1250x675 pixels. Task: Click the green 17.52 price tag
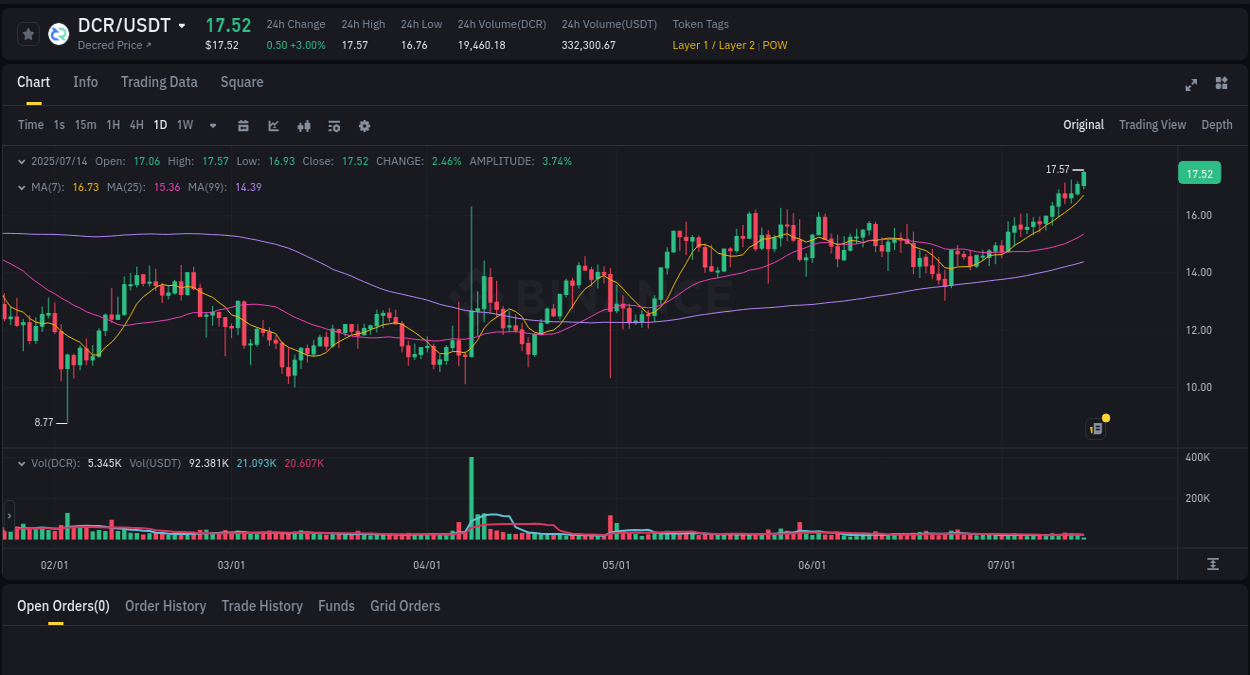pyautogui.click(x=1199, y=173)
